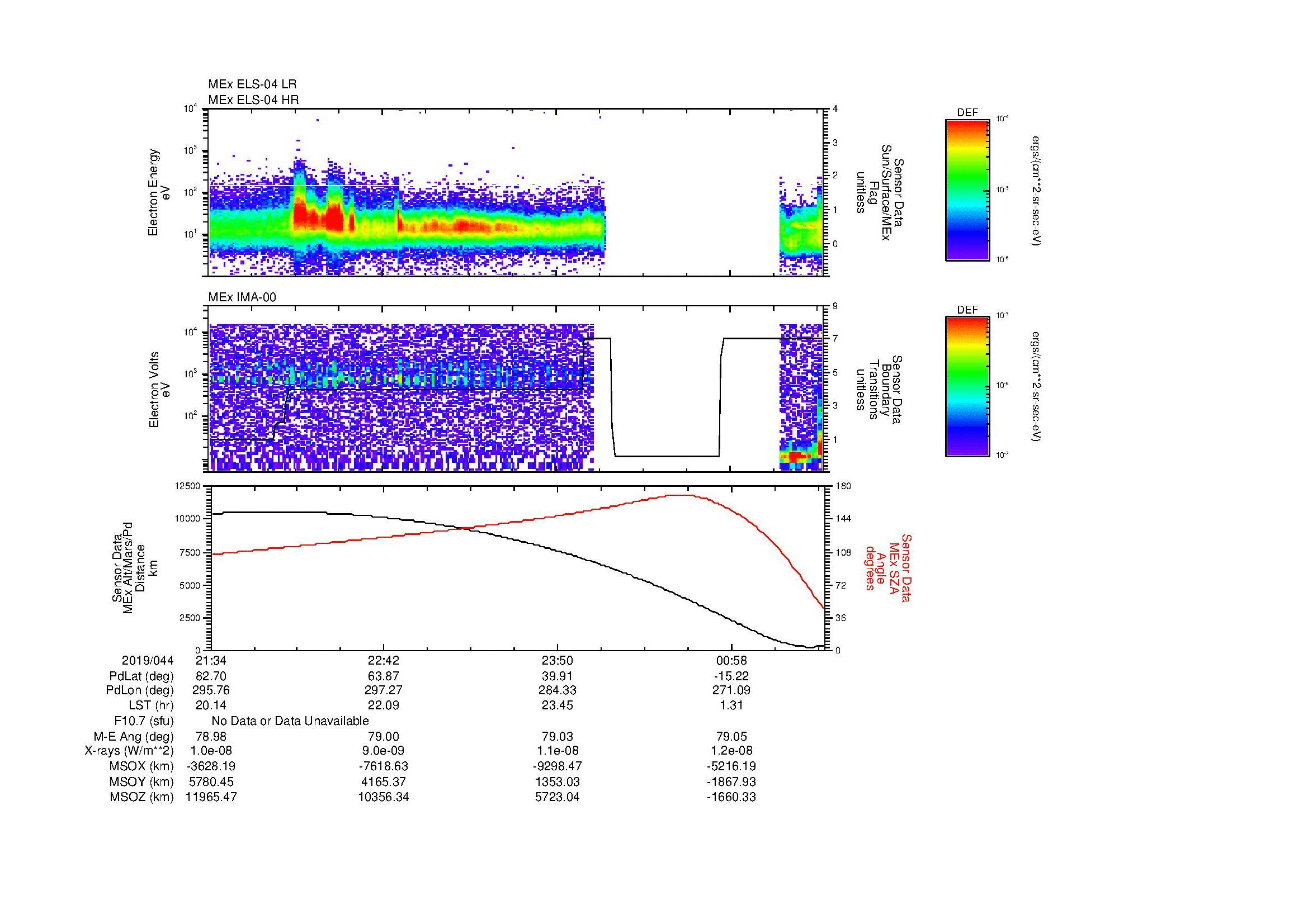This screenshot has width=1308, height=924.
Task: Click the '2019/044' date label
Action: point(148,660)
